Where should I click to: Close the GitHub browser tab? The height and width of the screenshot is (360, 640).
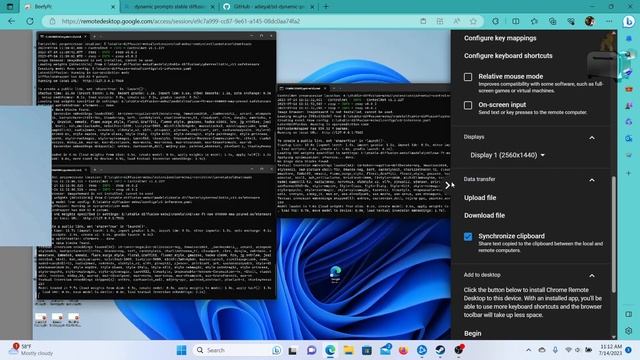point(312,7)
